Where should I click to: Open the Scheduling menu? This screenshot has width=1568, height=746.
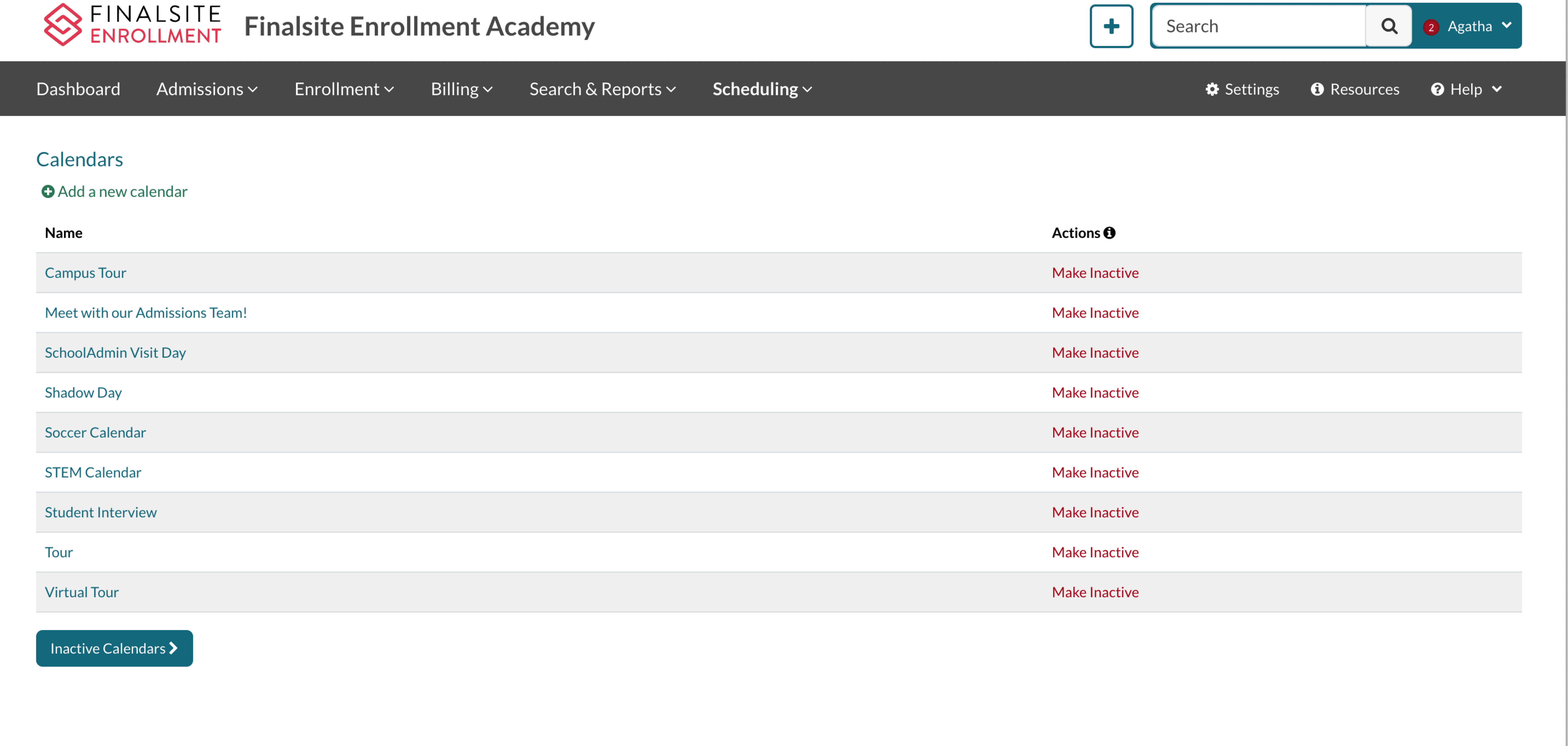point(762,89)
